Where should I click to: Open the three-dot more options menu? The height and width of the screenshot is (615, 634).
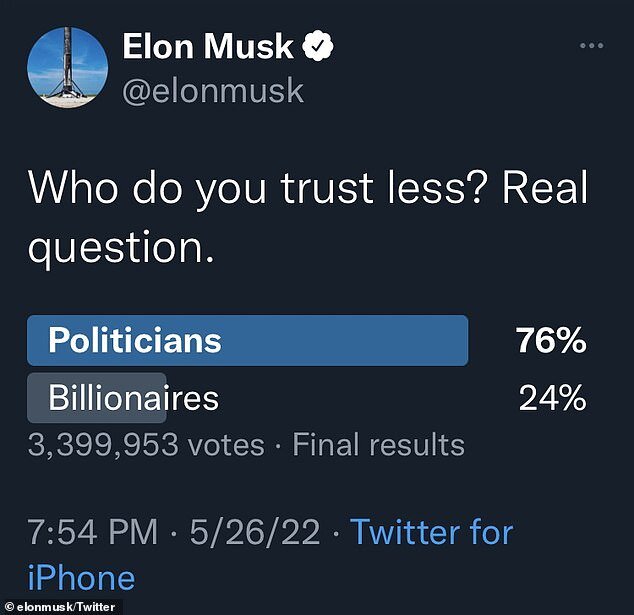coord(593,46)
